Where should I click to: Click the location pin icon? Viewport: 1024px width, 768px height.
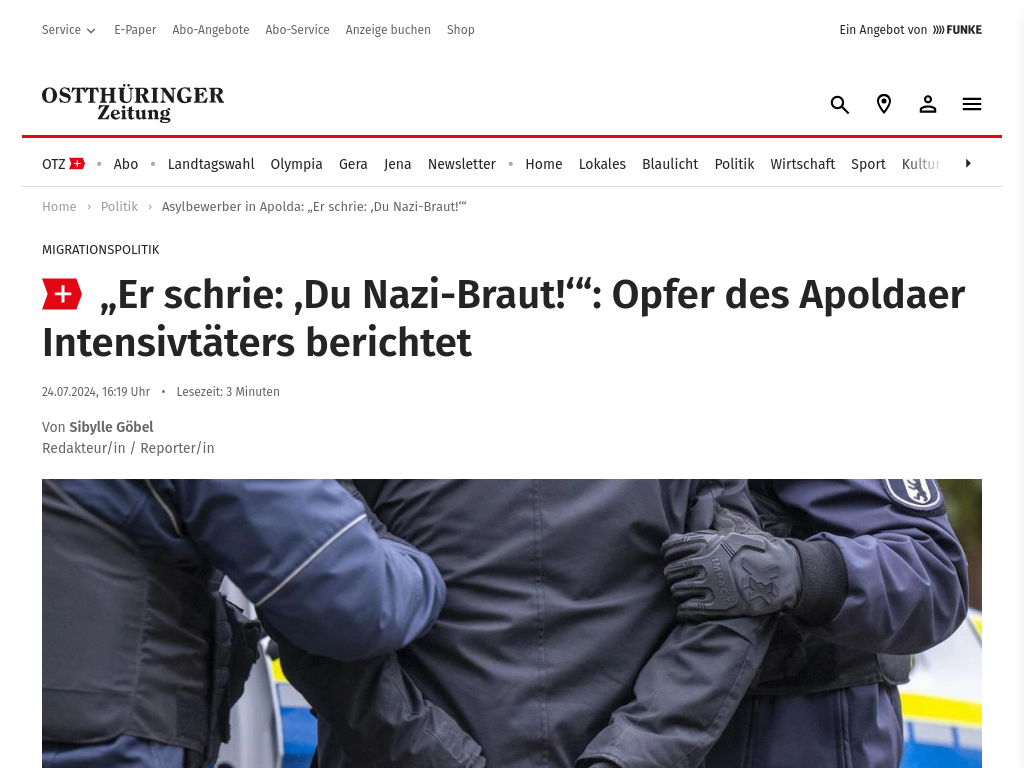click(884, 104)
